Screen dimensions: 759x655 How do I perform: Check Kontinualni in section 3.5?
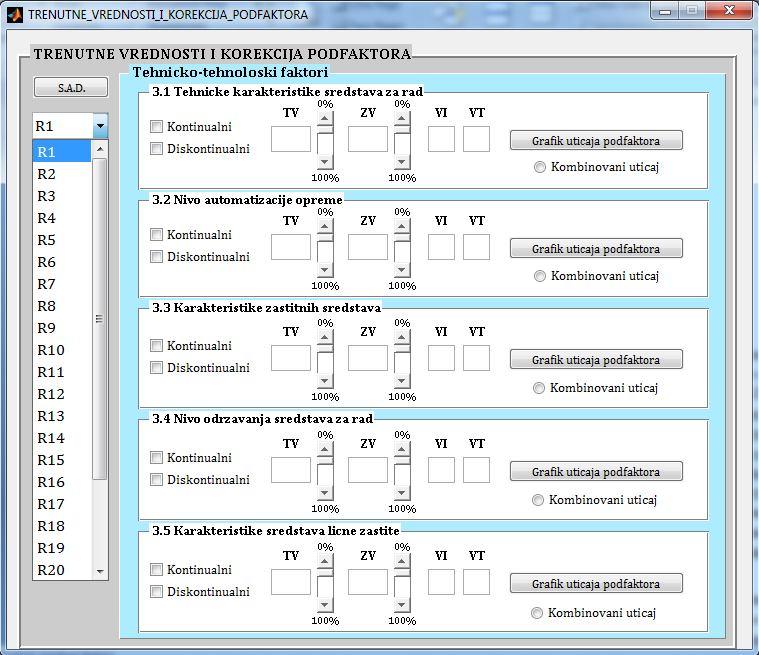tap(156, 570)
